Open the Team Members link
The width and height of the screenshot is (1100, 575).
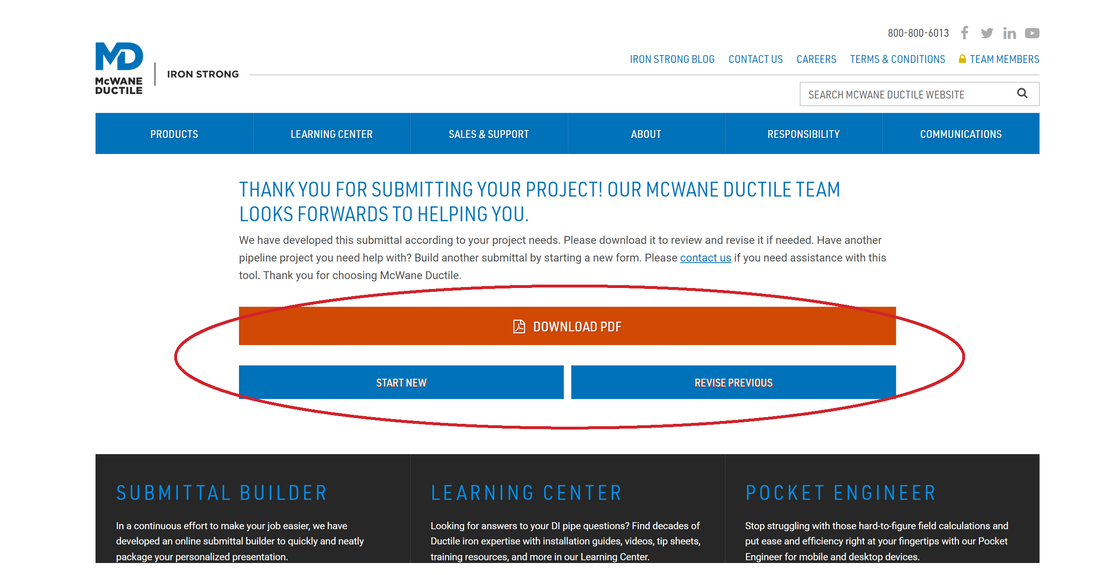1005,60
